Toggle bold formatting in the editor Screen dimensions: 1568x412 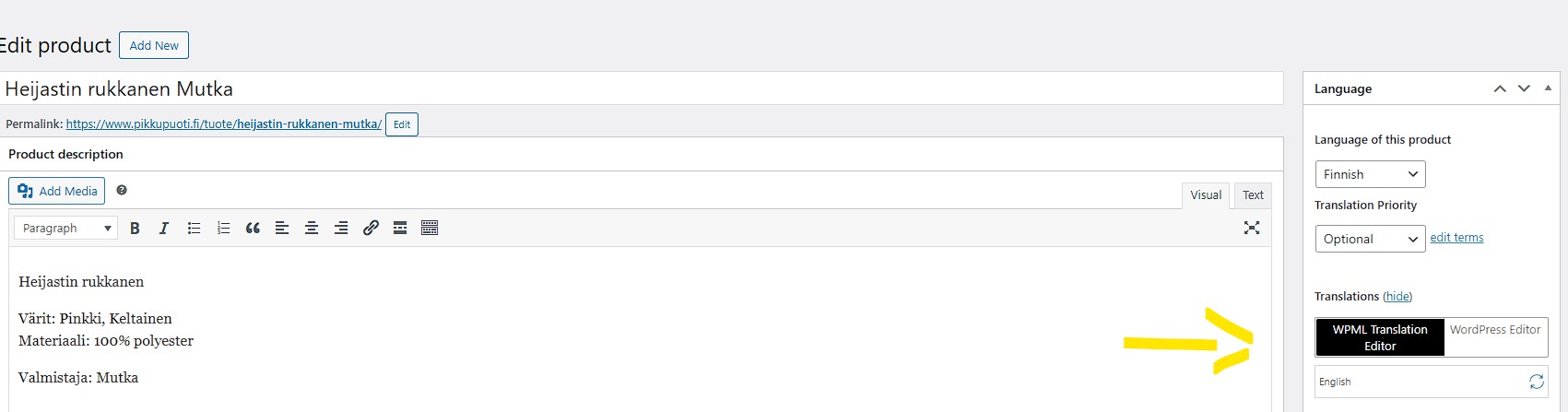[135, 229]
